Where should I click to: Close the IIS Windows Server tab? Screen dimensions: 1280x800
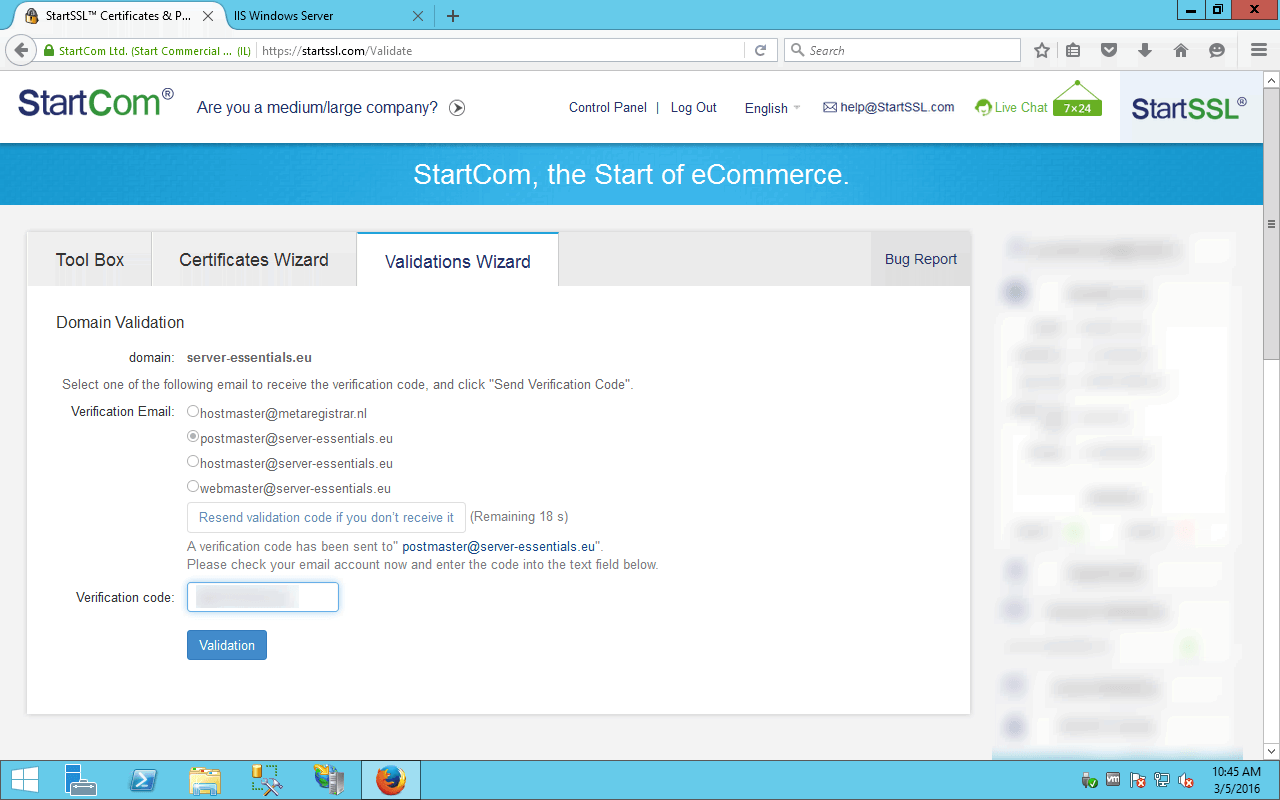click(x=418, y=16)
